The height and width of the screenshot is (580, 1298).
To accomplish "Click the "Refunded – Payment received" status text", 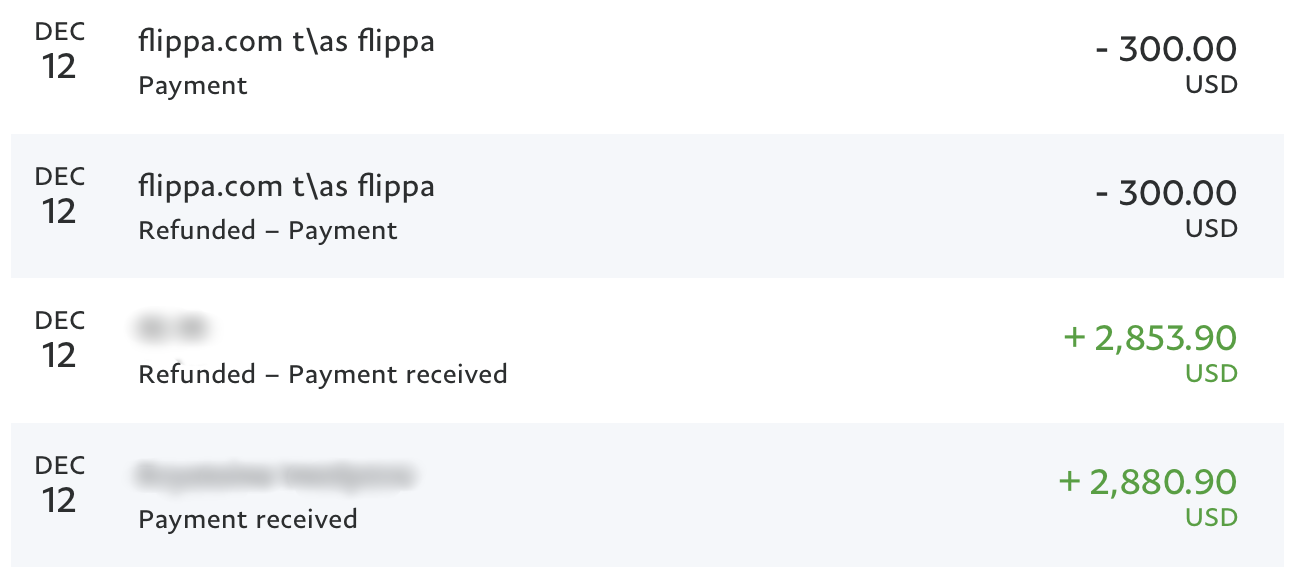I will (323, 375).
